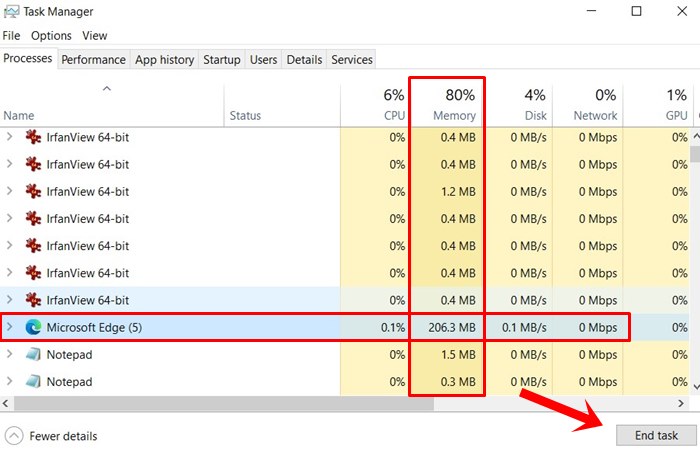
Task: Select the Notepad name in the 0.3 MB row
Action: pyautogui.click(x=69, y=382)
